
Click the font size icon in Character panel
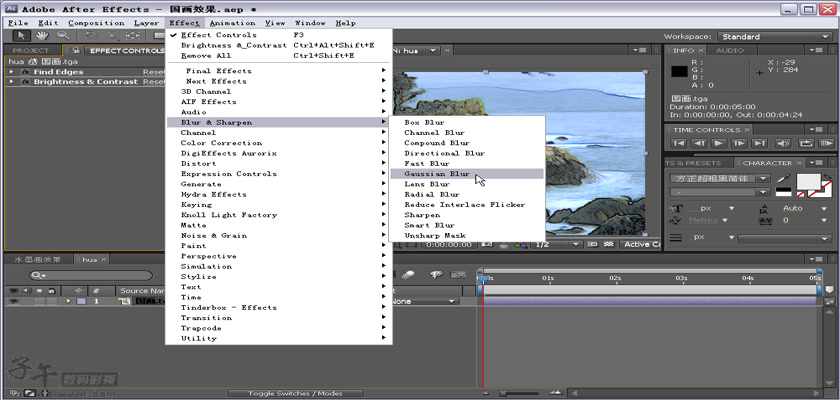pos(677,208)
